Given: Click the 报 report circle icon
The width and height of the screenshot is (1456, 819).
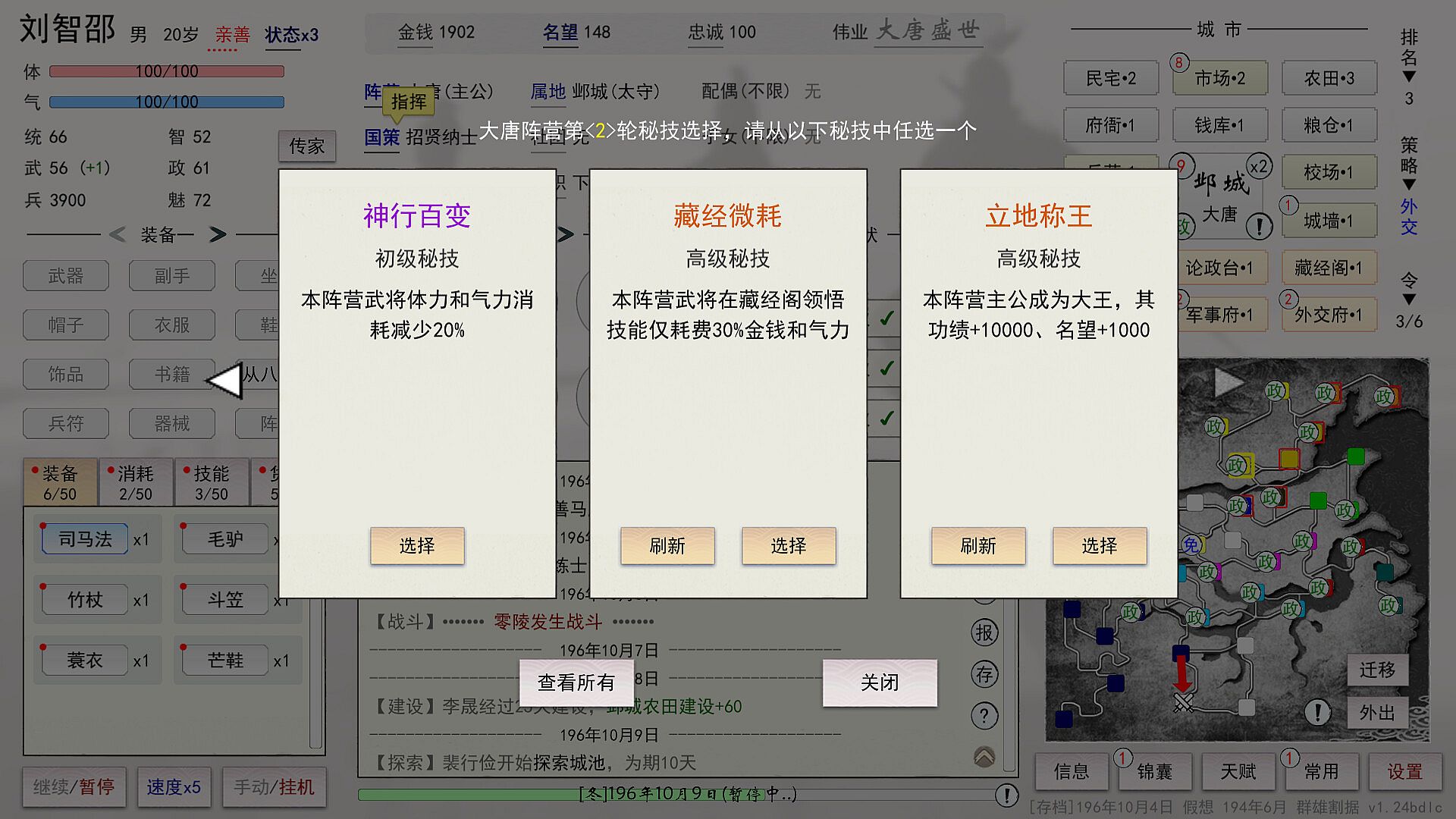Looking at the screenshot, I should pyautogui.click(x=984, y=632).
